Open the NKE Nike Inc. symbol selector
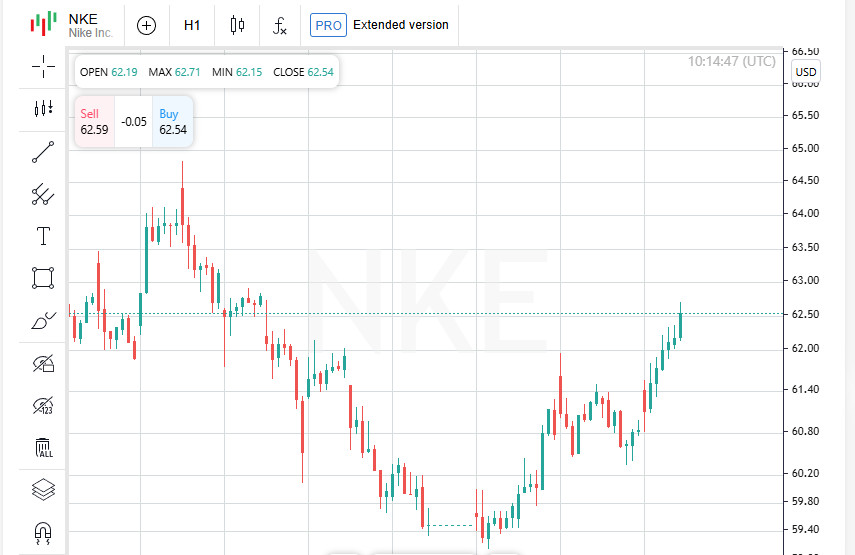Viewport: 855px width, 555px height. [x=75, y=25]
